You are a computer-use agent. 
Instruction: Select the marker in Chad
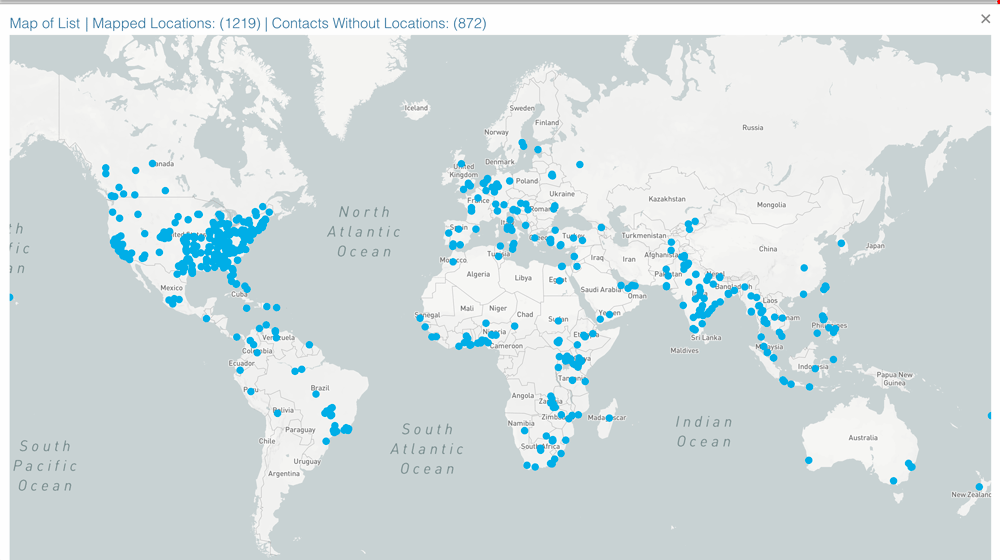click(x=515, y=326)
